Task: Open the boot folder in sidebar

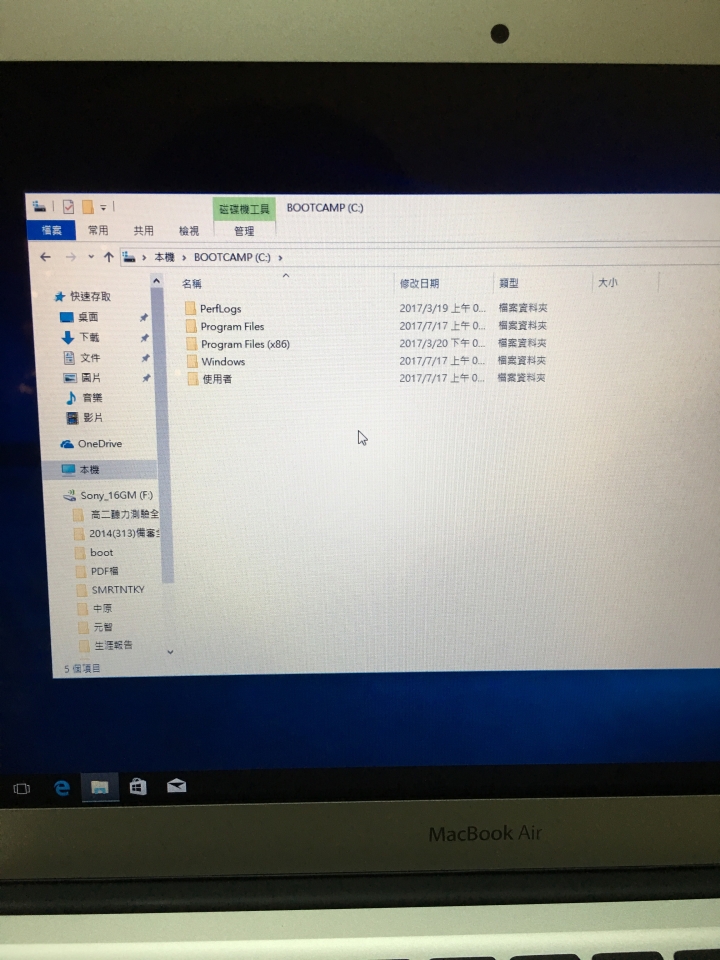Action: 102,553
